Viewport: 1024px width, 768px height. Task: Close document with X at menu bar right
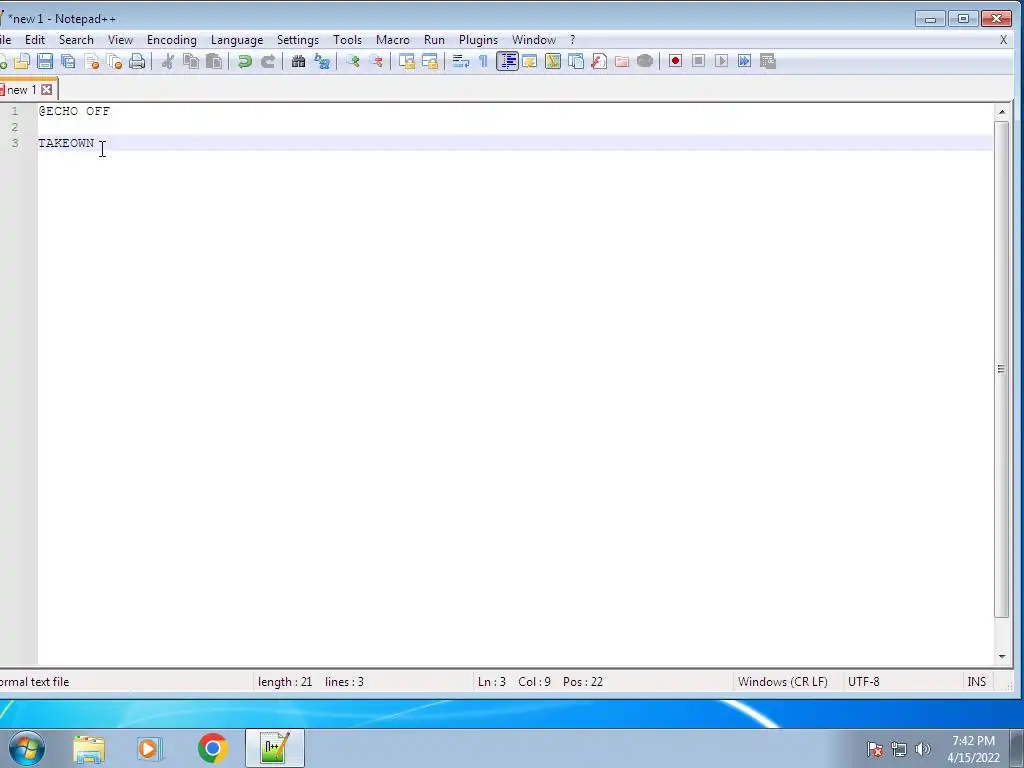(1004, 40)
